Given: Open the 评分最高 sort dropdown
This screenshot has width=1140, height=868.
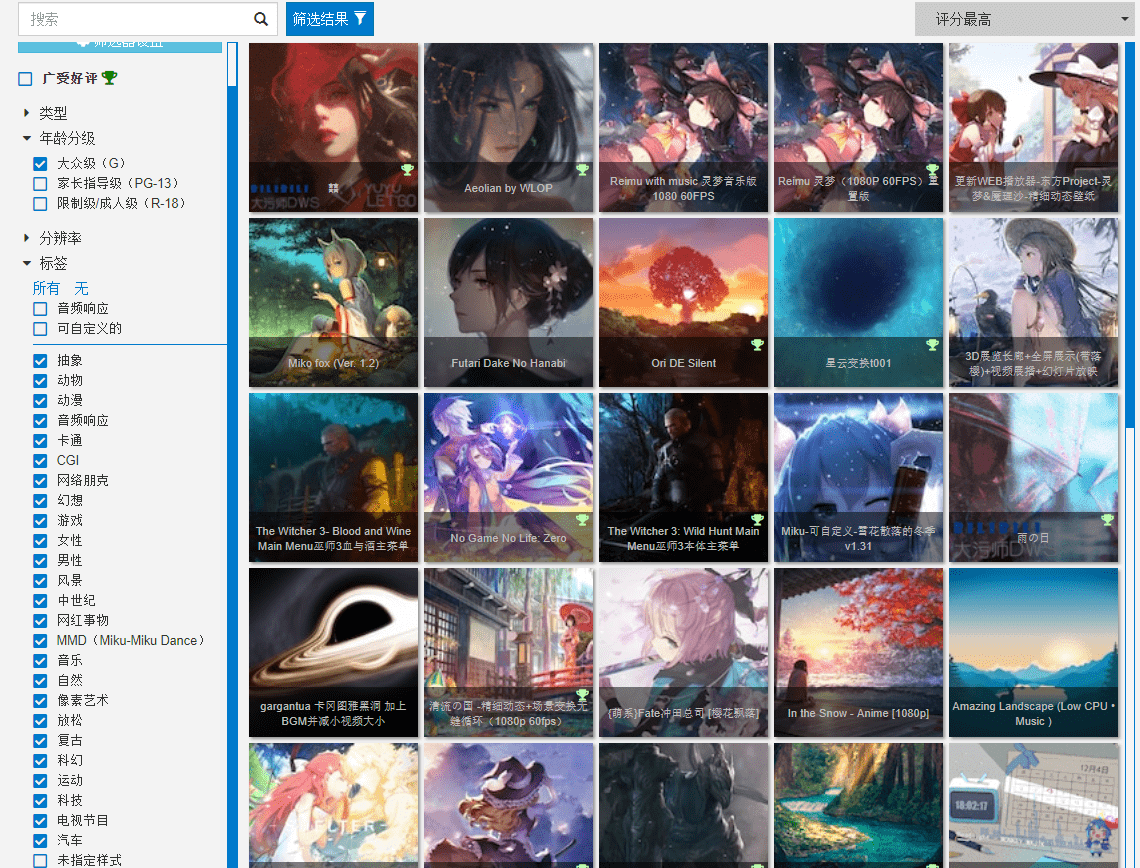Looking at the screenshot, I should click(1023, 19).
